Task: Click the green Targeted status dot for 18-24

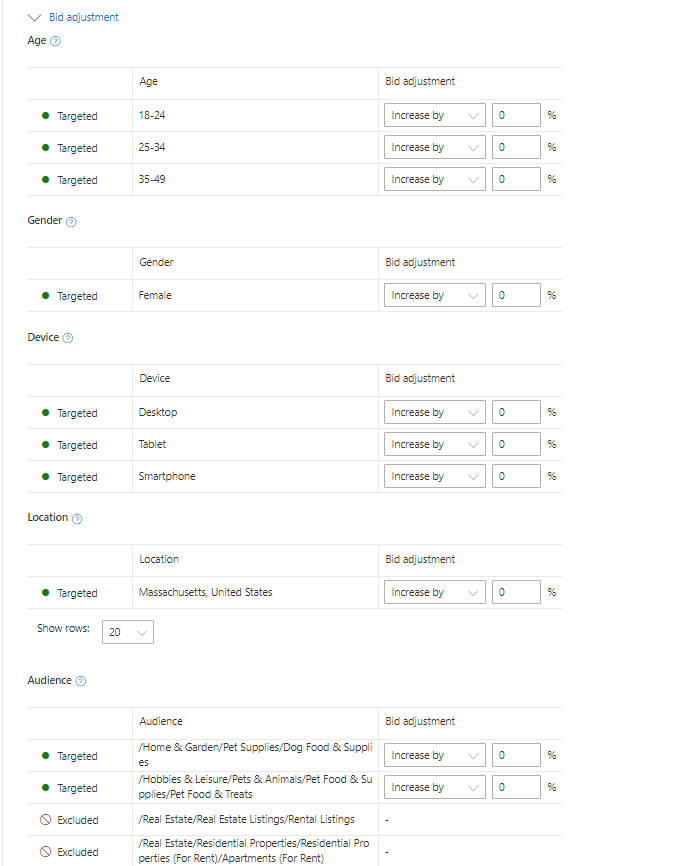Action: point(45,116)
